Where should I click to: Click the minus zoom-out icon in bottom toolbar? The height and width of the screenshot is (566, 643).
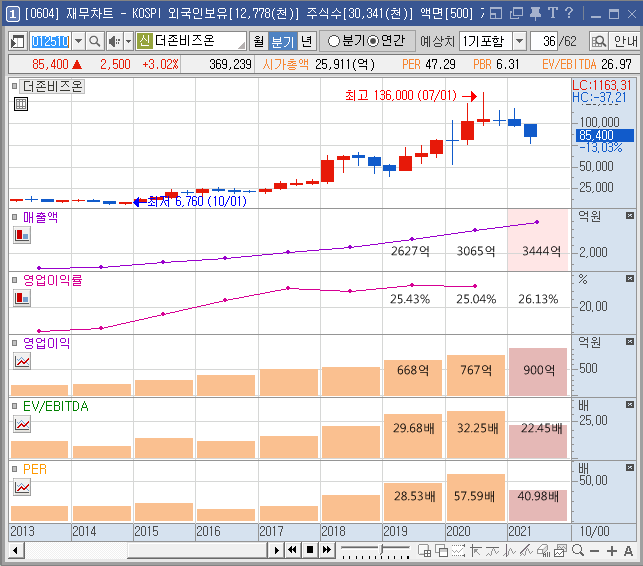point(595,551)
